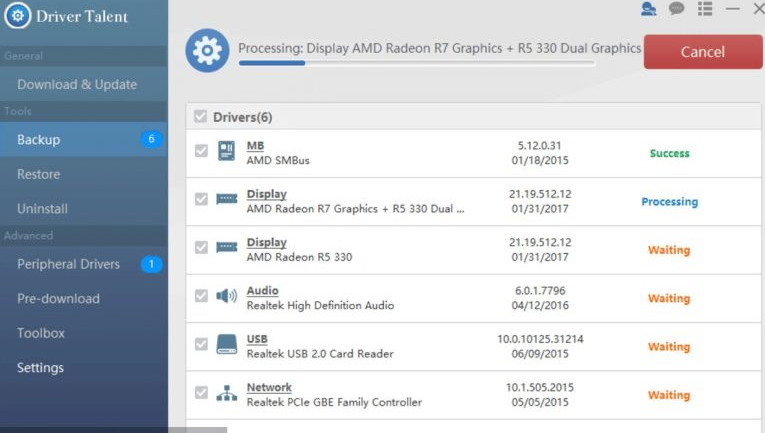Click the Driver Talent gear logo
The width and height of the screenshot is (765, 433).
coord(17,16)
